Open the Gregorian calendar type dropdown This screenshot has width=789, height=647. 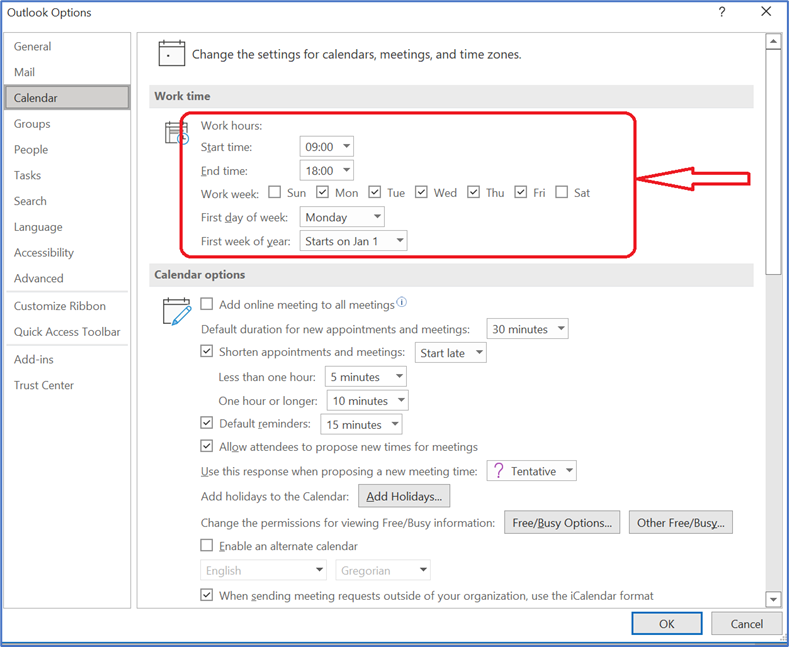tap(383, 570)
